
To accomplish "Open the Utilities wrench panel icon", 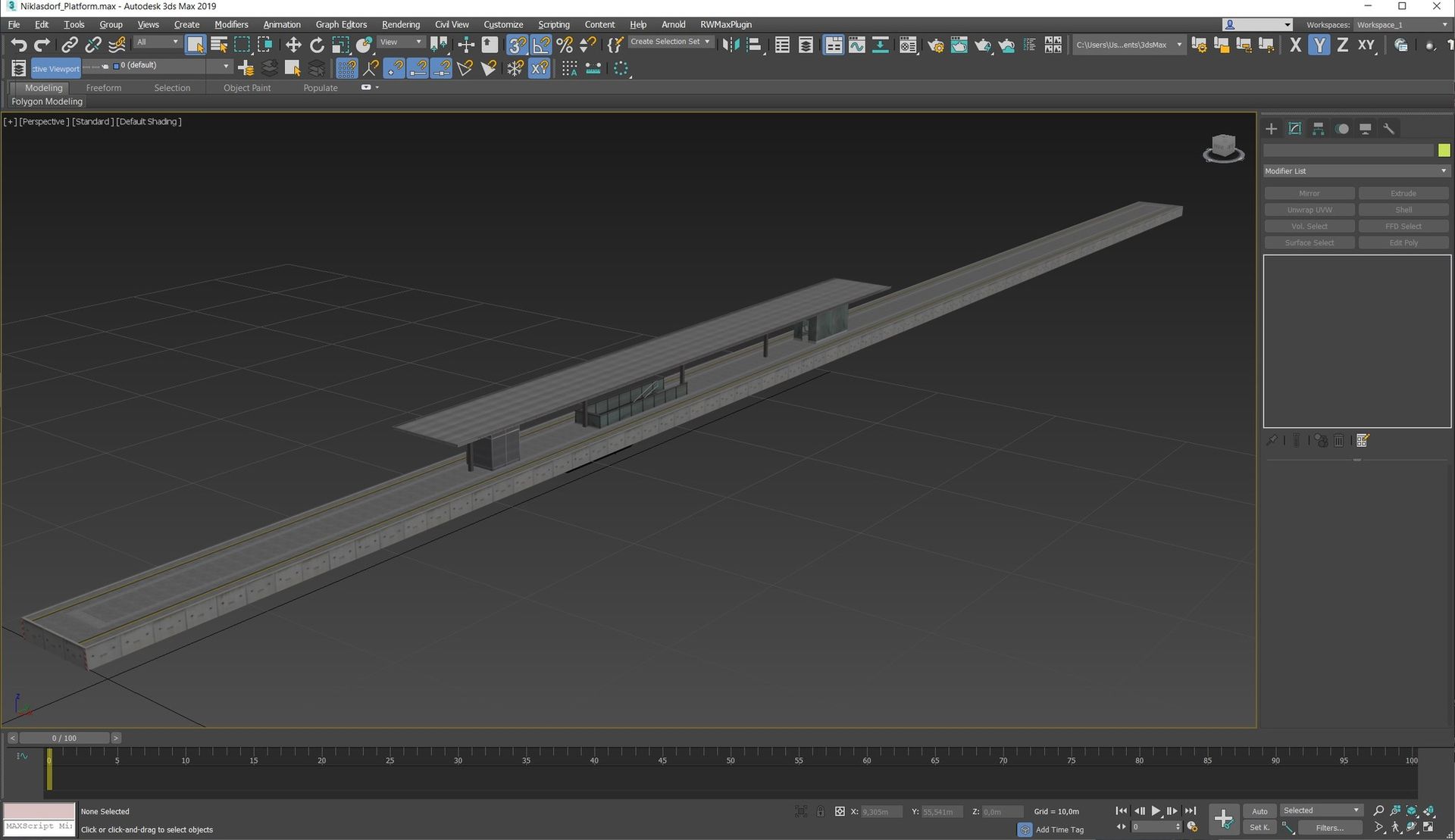I will (x=1389, y=129).
